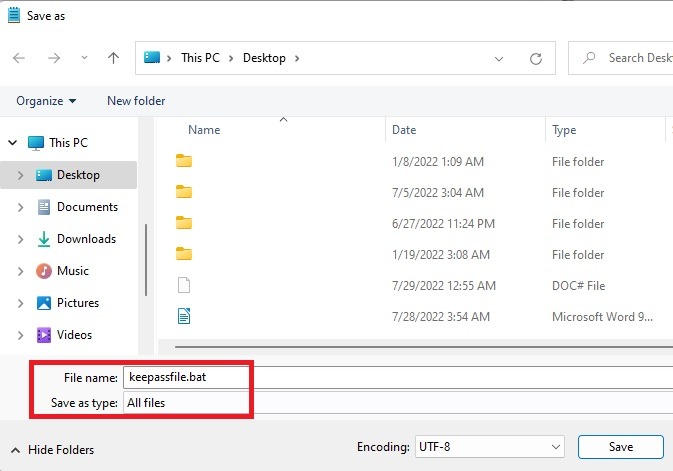Open recent locations chevron beside forward arrow

[84, 58]
